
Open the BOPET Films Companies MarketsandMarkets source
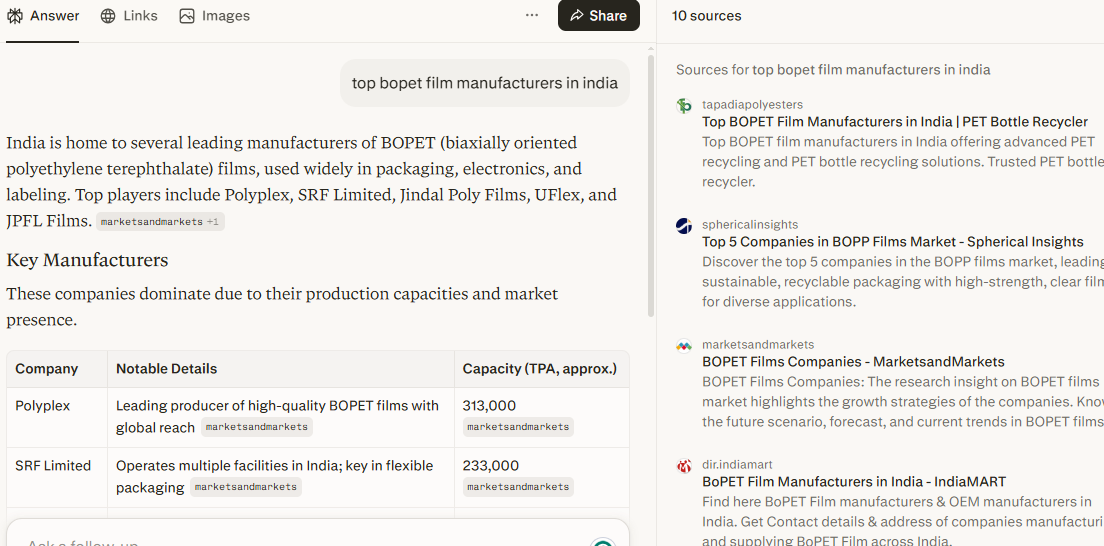(x=853, y=362)
